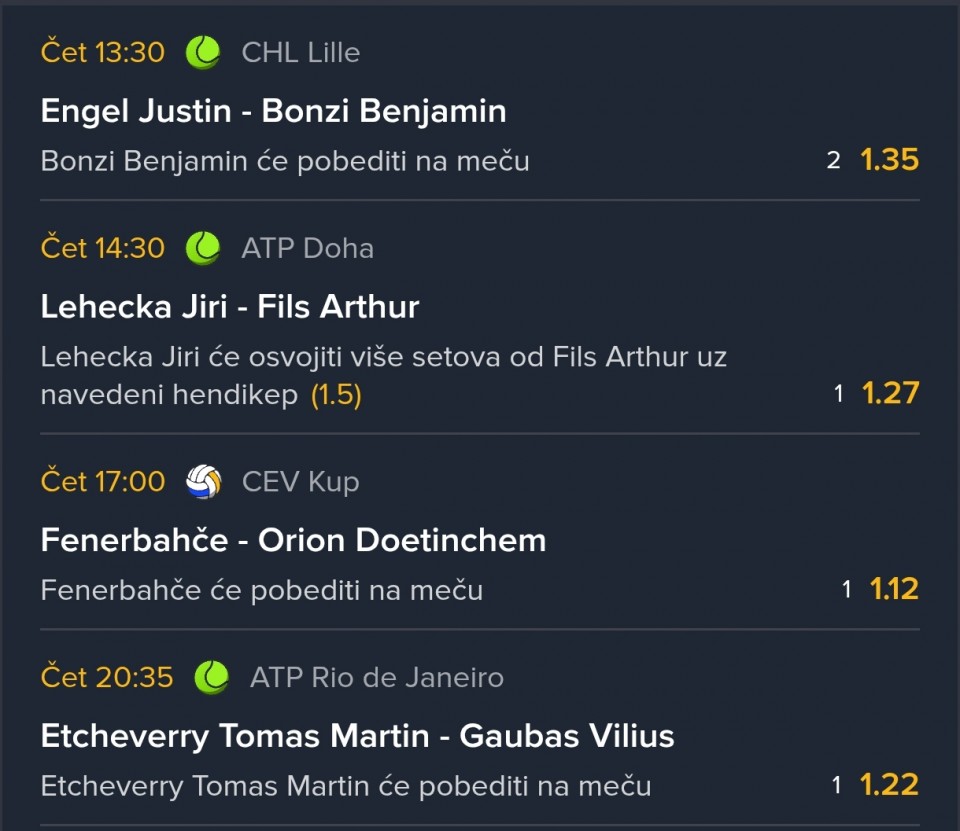960x831 pixels.
Task: Click the CEV Kup competition label
Action: tap(300, 482)
